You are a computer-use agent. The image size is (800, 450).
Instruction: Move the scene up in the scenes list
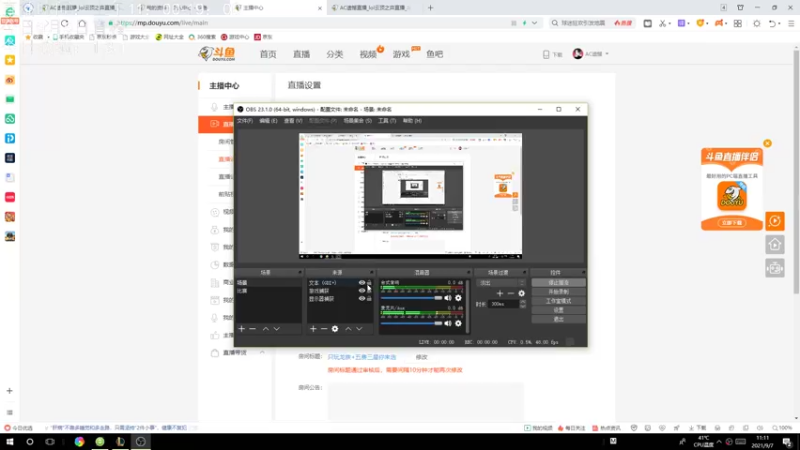pyautogui.click(x=266, y=329)
